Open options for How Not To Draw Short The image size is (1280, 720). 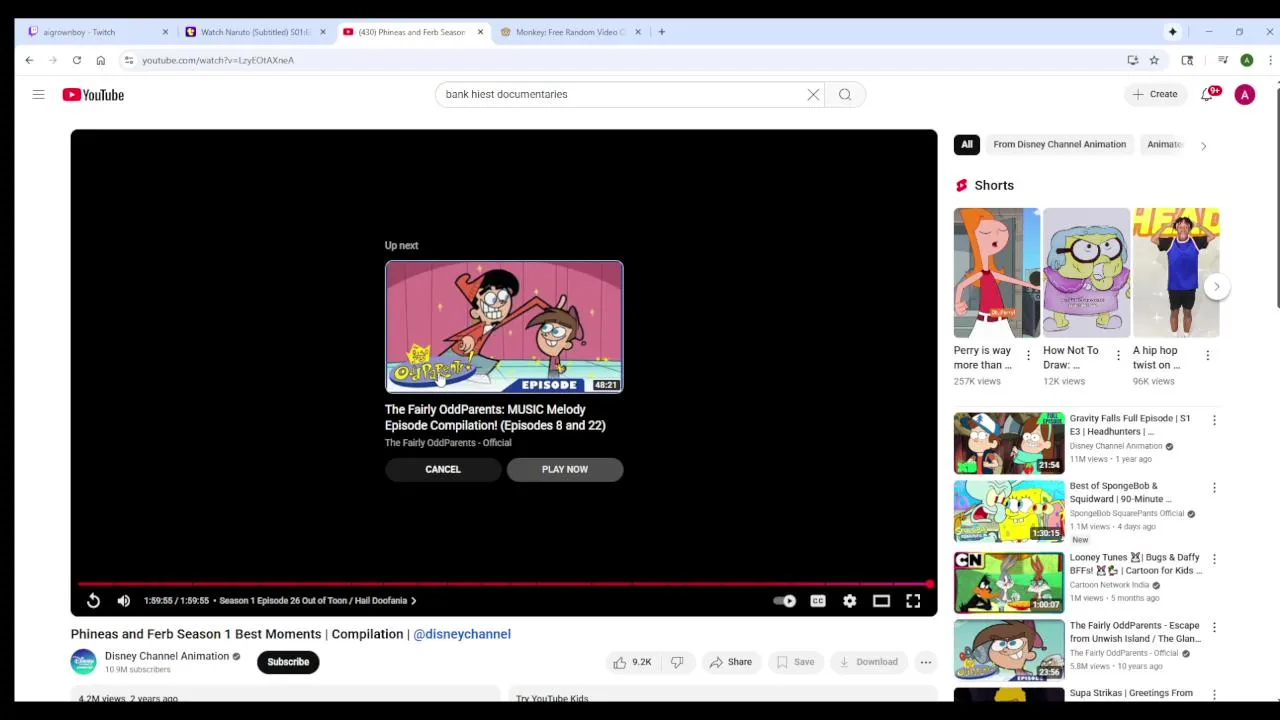coord(1118,356)
